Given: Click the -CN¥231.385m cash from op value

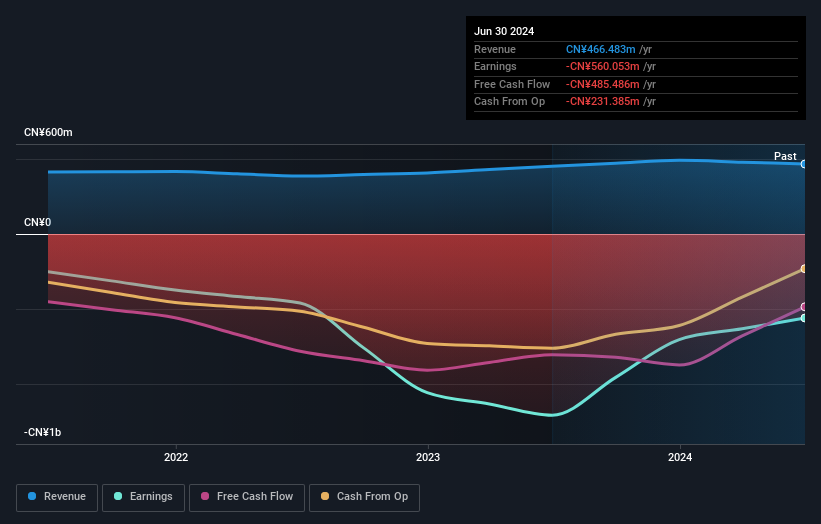Looking at the screenshot, I should click(602, 102).
